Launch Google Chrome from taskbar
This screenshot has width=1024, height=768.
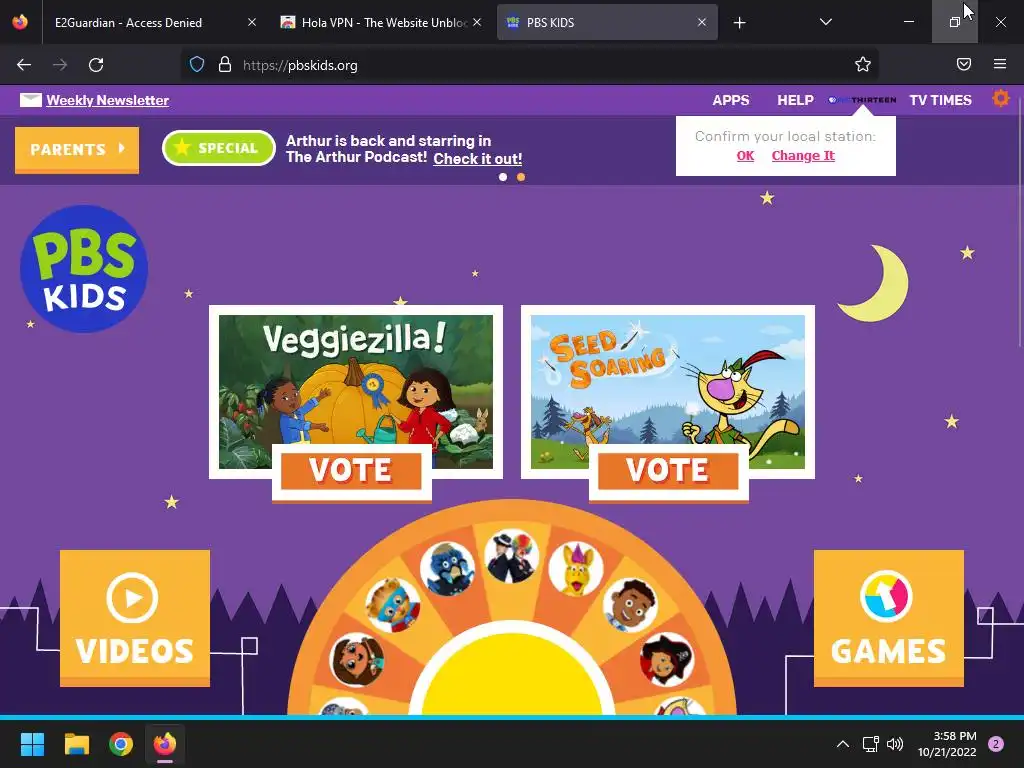click(121, 744)
